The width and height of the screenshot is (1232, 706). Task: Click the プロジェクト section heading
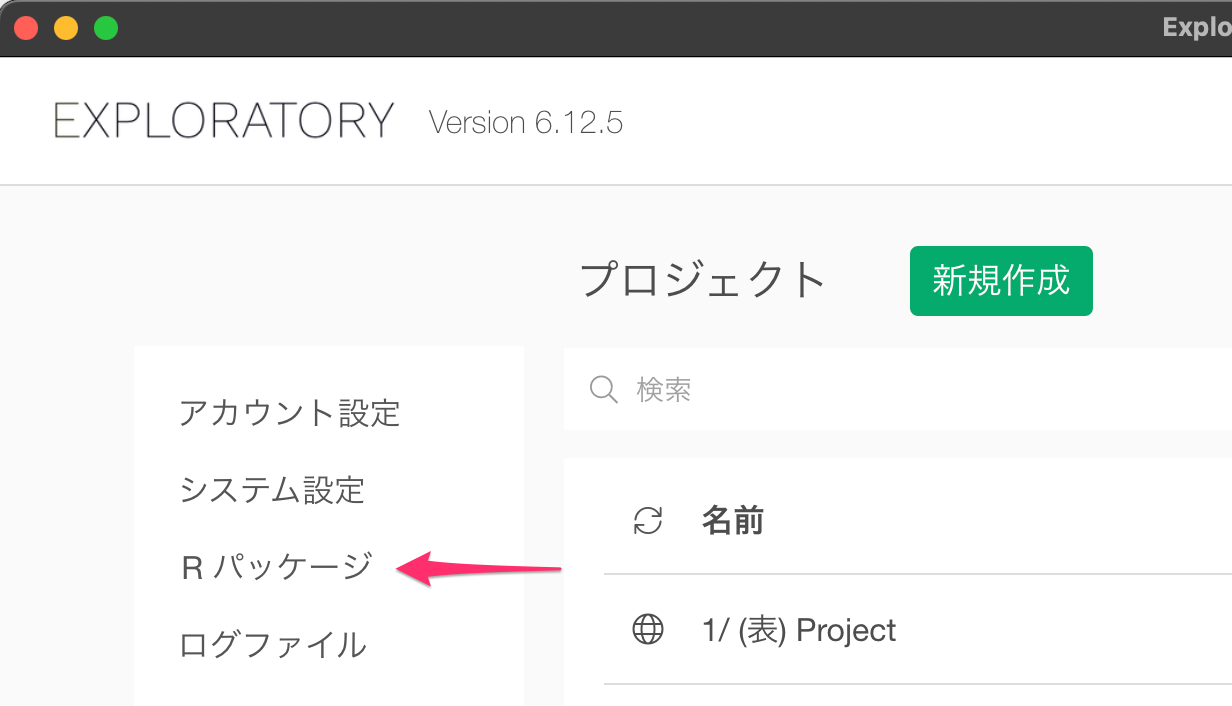pyautogui.click(x=703, y=281)
